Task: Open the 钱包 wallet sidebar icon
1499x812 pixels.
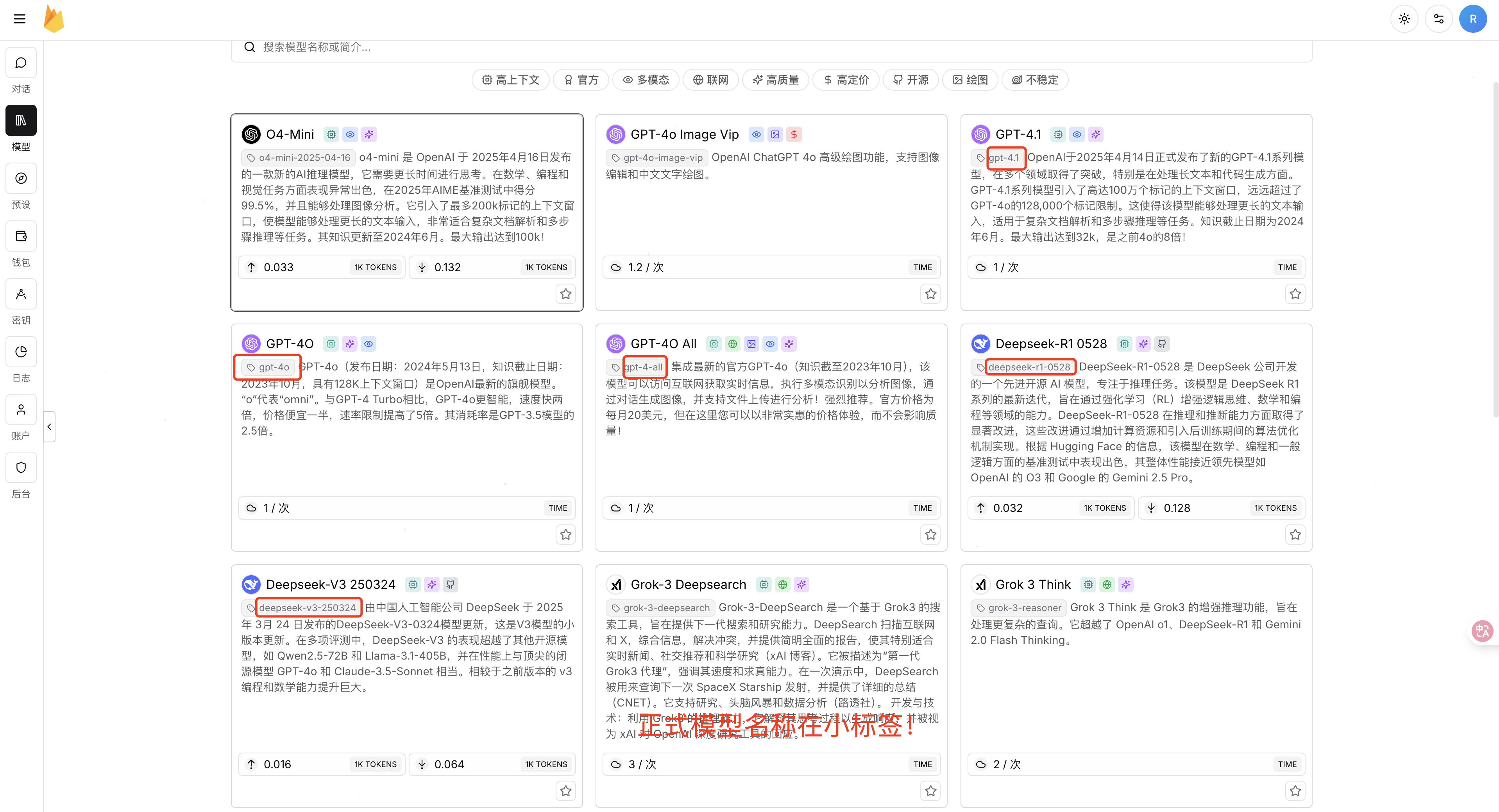Action: tap(21, 236)
